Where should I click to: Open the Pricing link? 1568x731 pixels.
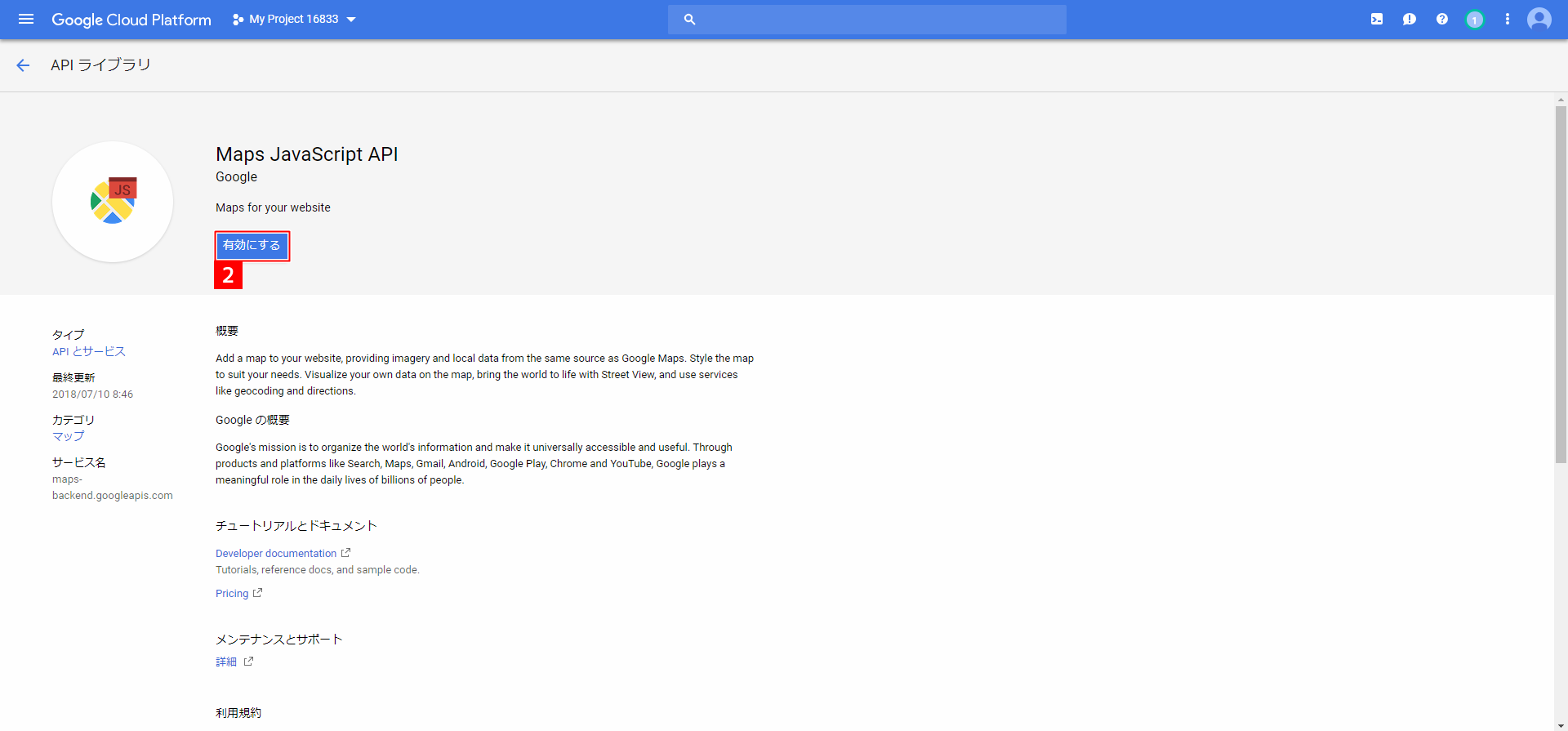tap(232, 594)
